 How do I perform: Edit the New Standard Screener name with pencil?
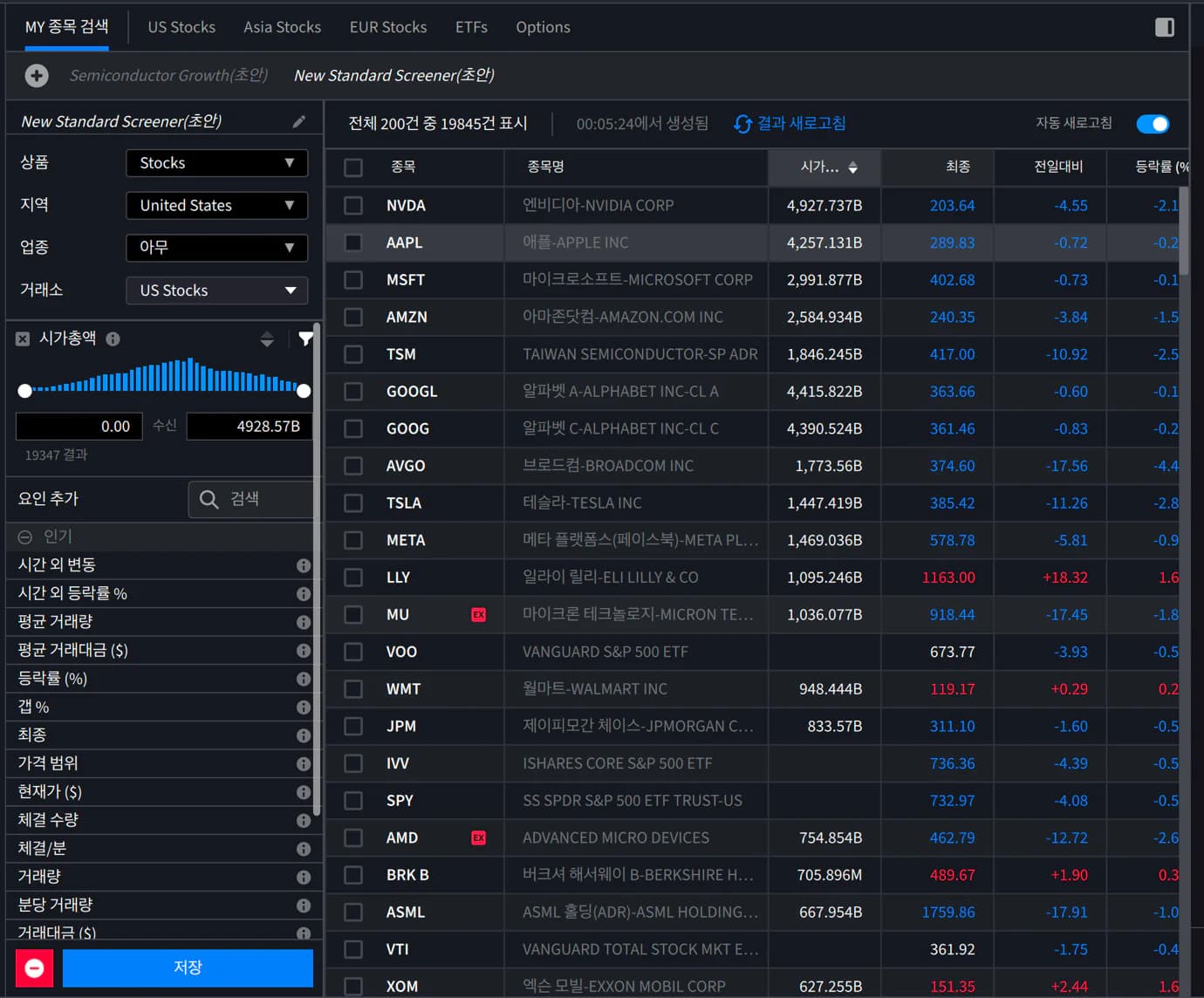point(299,121)
